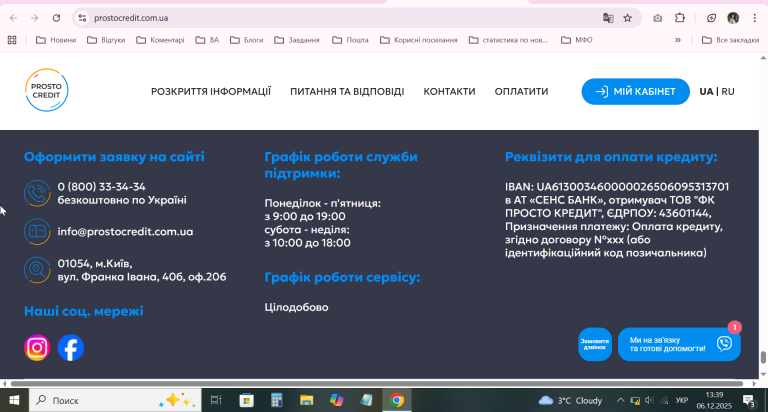Click 'Мій кабінет' button
Screen dimensions: 768x412
point(635,92)
